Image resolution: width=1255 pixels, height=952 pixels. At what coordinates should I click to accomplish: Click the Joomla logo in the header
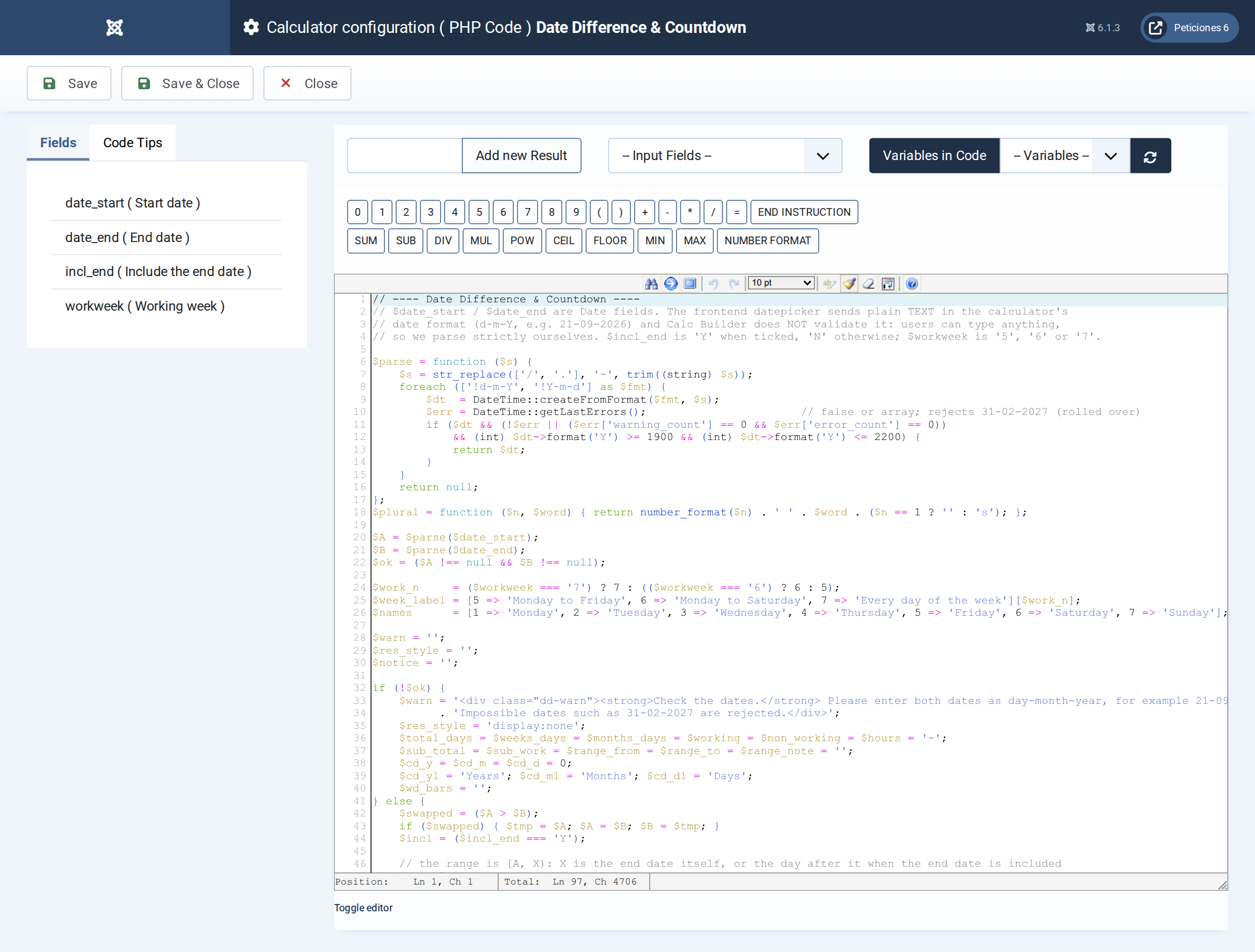tap(114, 27)
